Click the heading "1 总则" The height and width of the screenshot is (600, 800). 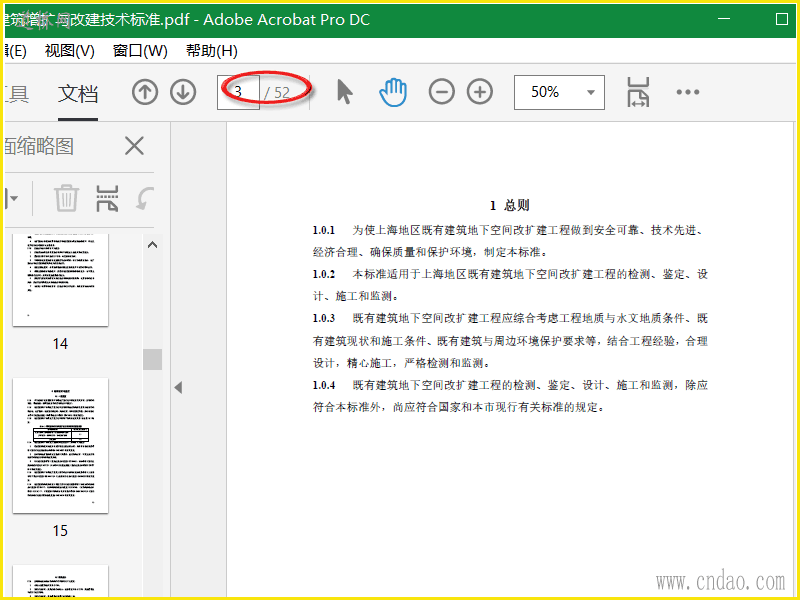[509, 206]
